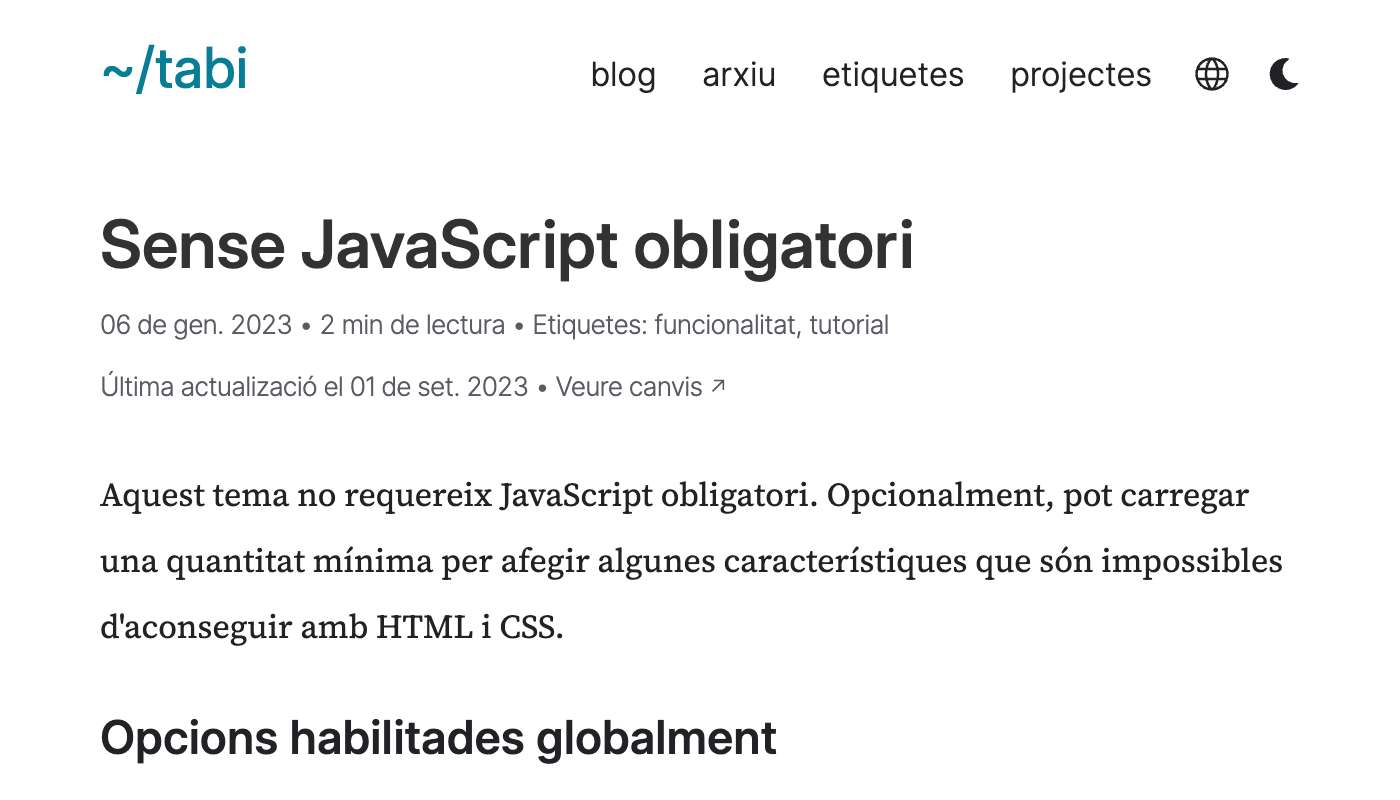Open the arxiu page

[739, 75]
